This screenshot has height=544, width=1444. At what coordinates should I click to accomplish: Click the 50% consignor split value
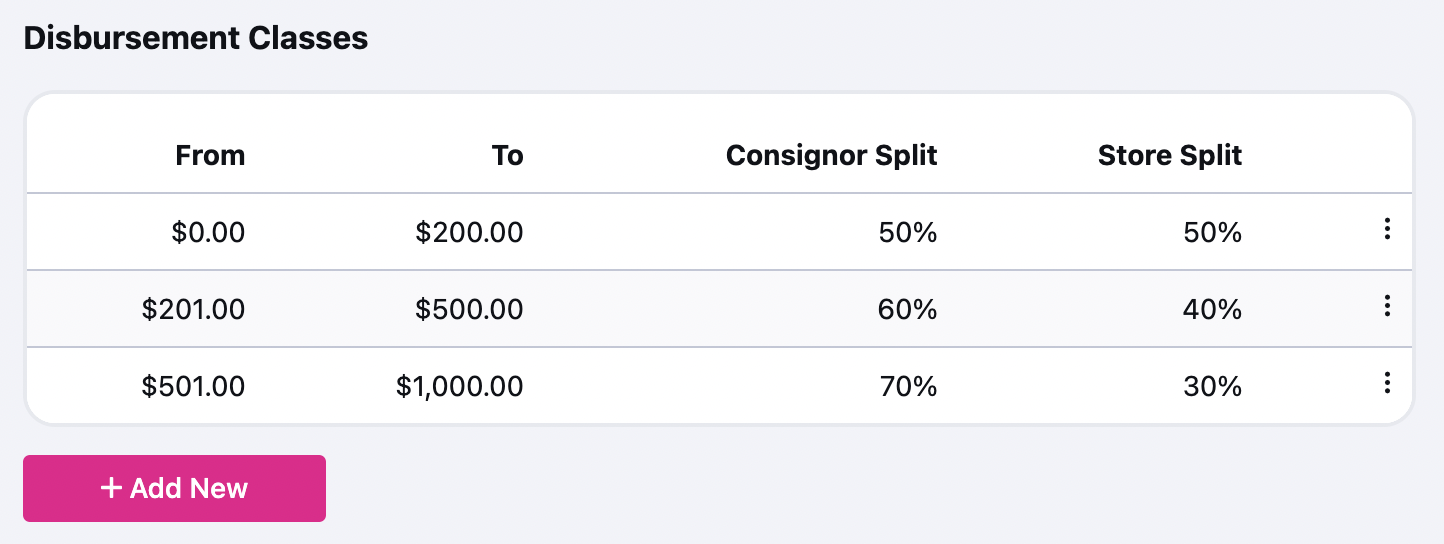point(908,232)
